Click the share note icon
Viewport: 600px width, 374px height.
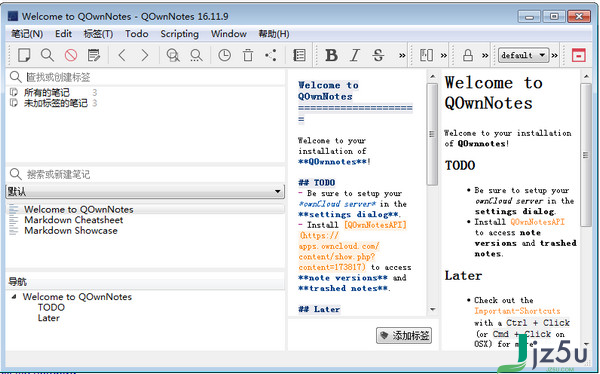click(x=271, y=56)
